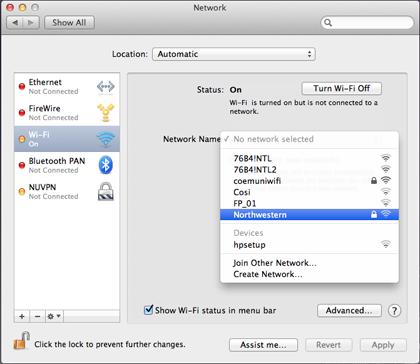Image resolution: width=420 pixels, height=364 pixels.
Task: Click the lock icon next to coemuniwifi
Action: (374, 180)
